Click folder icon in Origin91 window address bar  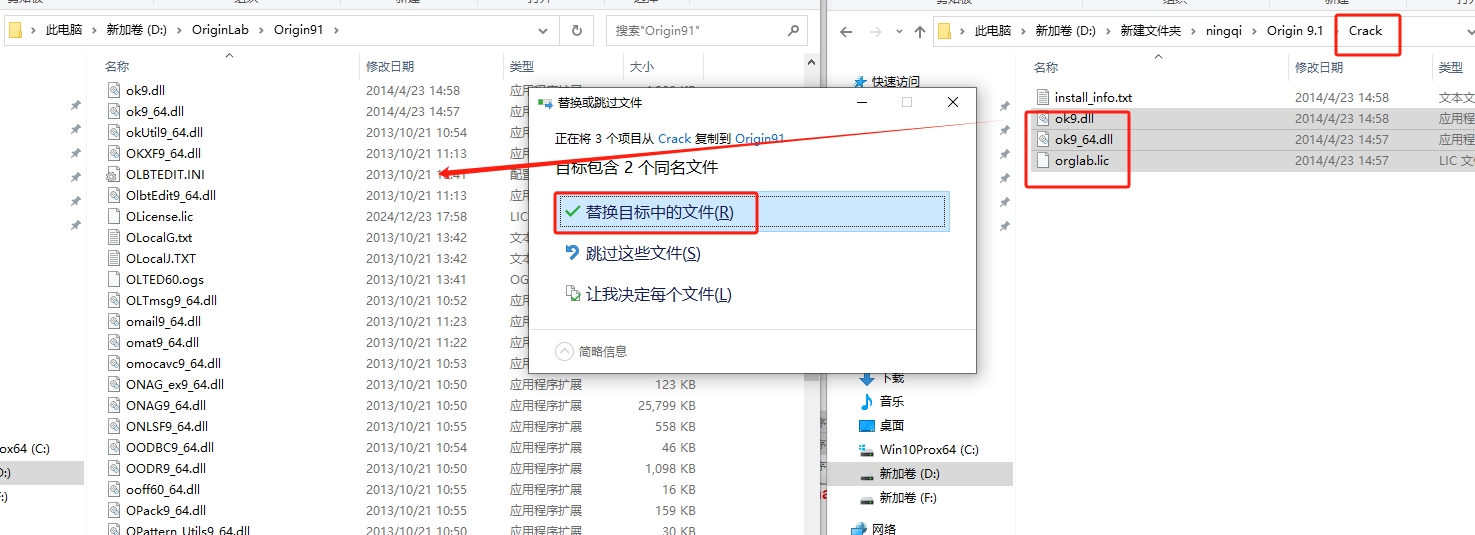click(x=15, y=30)
